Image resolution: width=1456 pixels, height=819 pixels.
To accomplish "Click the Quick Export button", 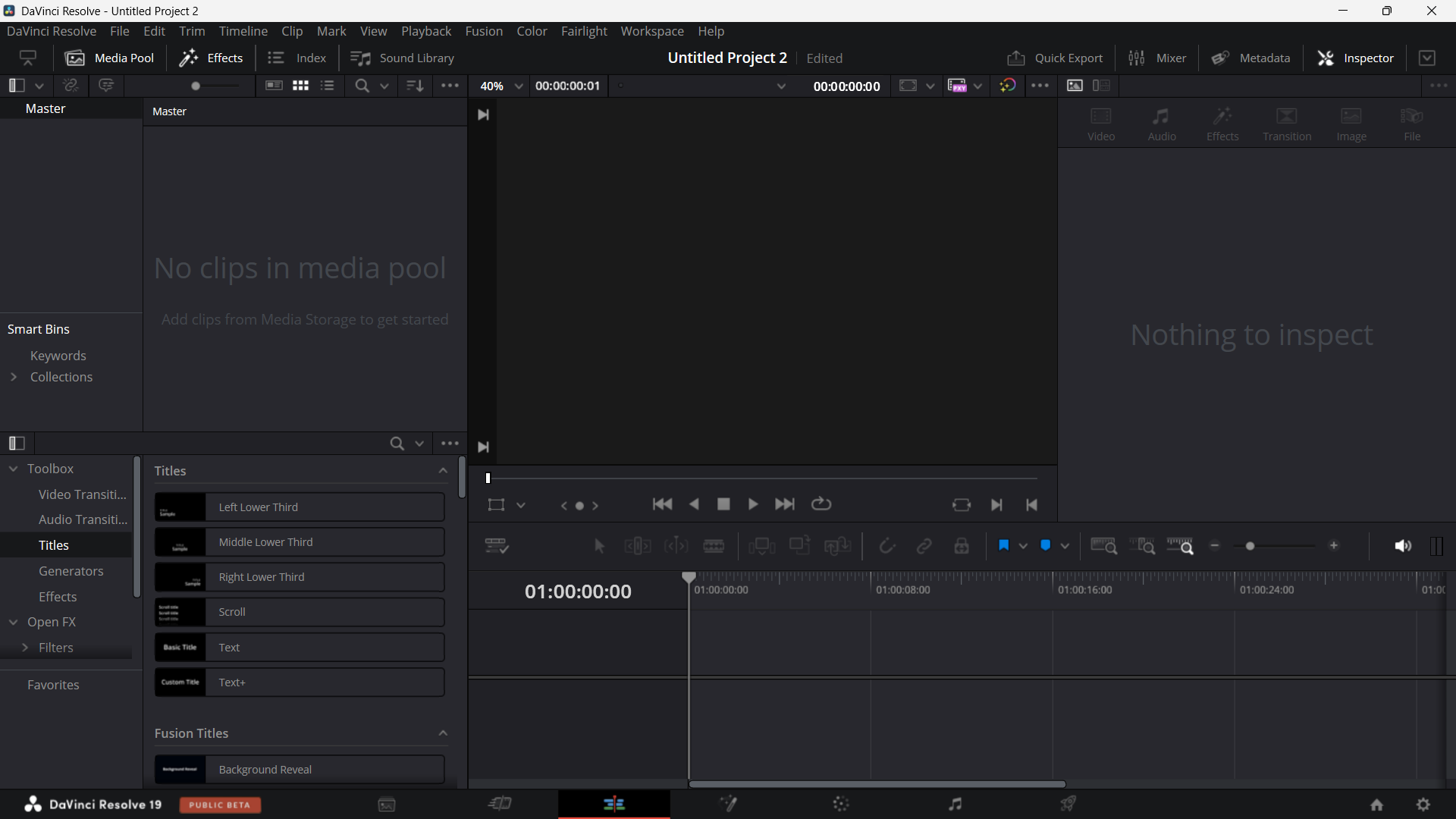I will [1055, 58].
